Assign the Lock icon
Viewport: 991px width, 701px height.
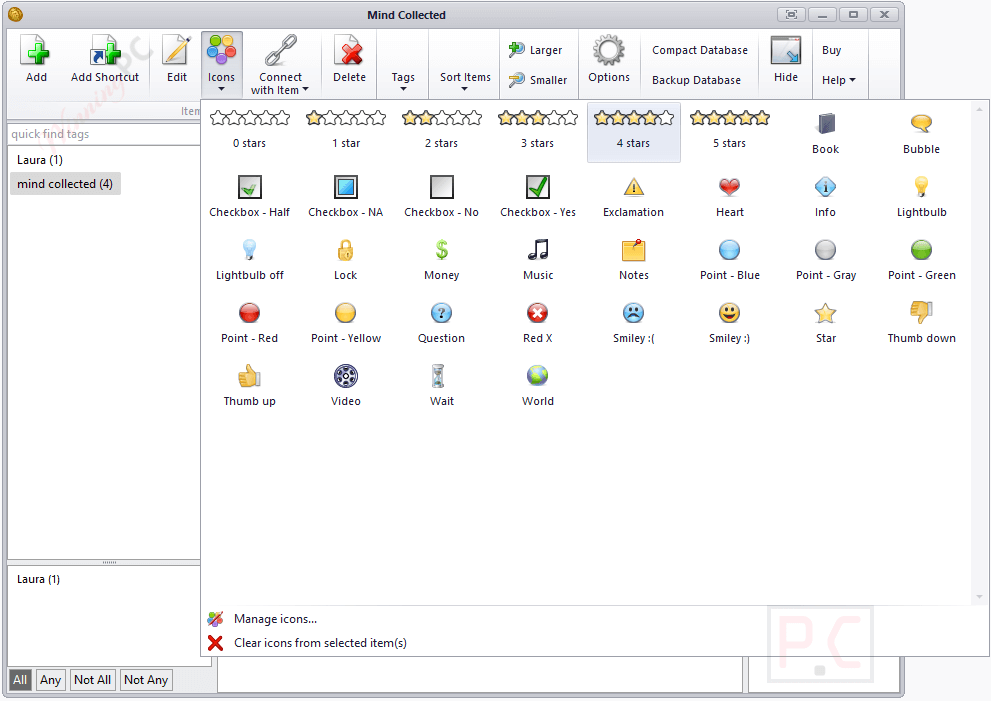coord(346,259)
